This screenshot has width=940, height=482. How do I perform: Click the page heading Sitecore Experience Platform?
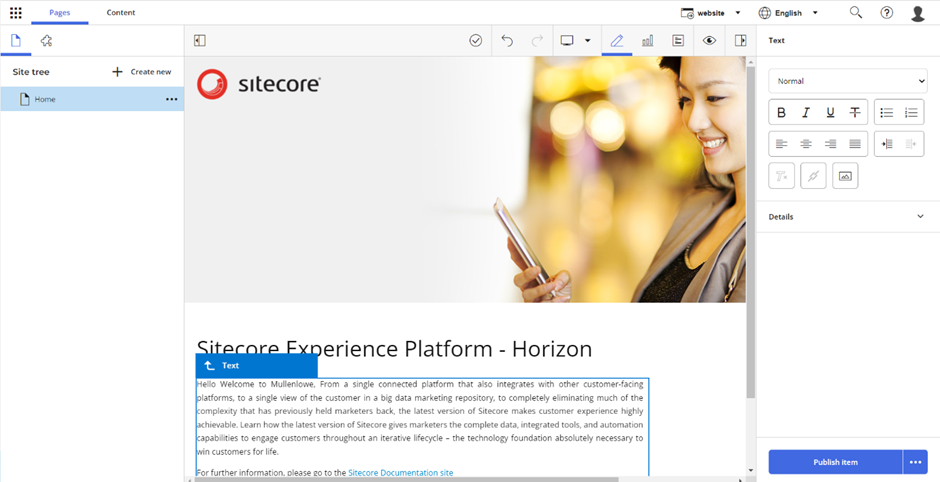pyautogui.click(x=394, y=349)
